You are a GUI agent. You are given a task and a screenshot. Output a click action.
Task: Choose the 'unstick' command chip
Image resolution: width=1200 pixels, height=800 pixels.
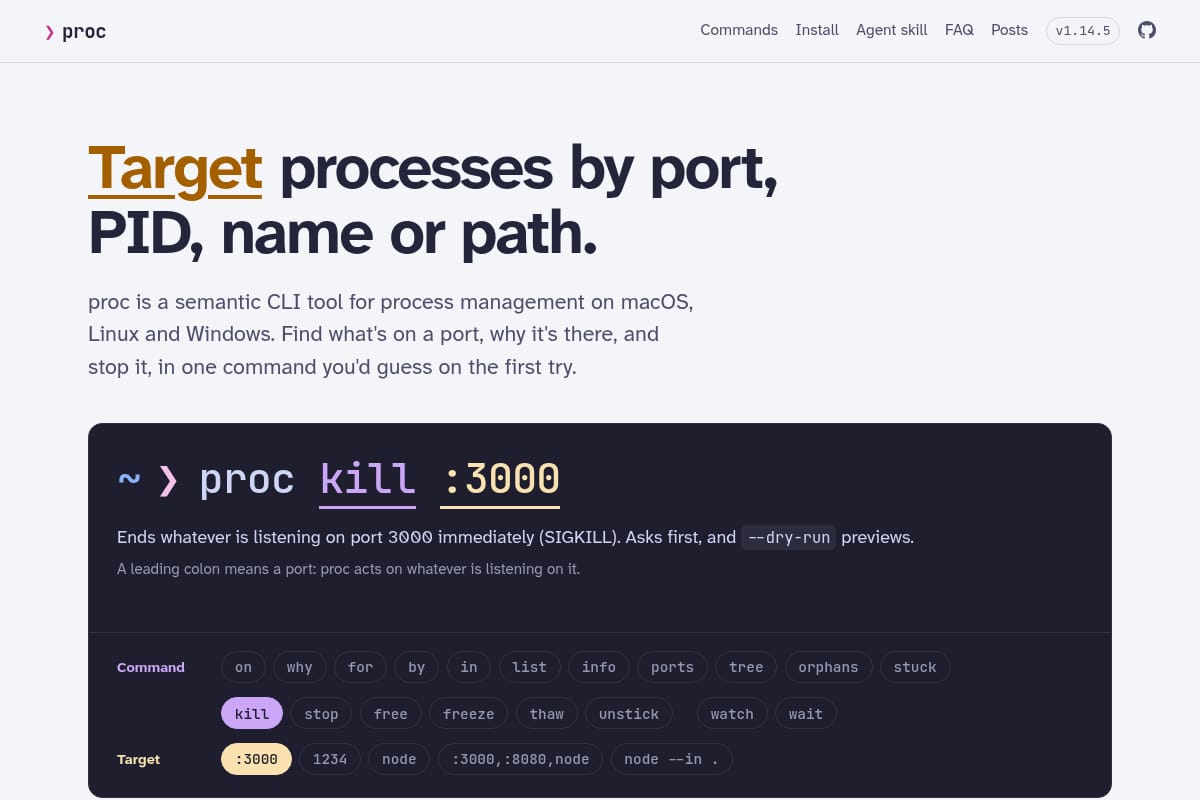click(629, 713)
